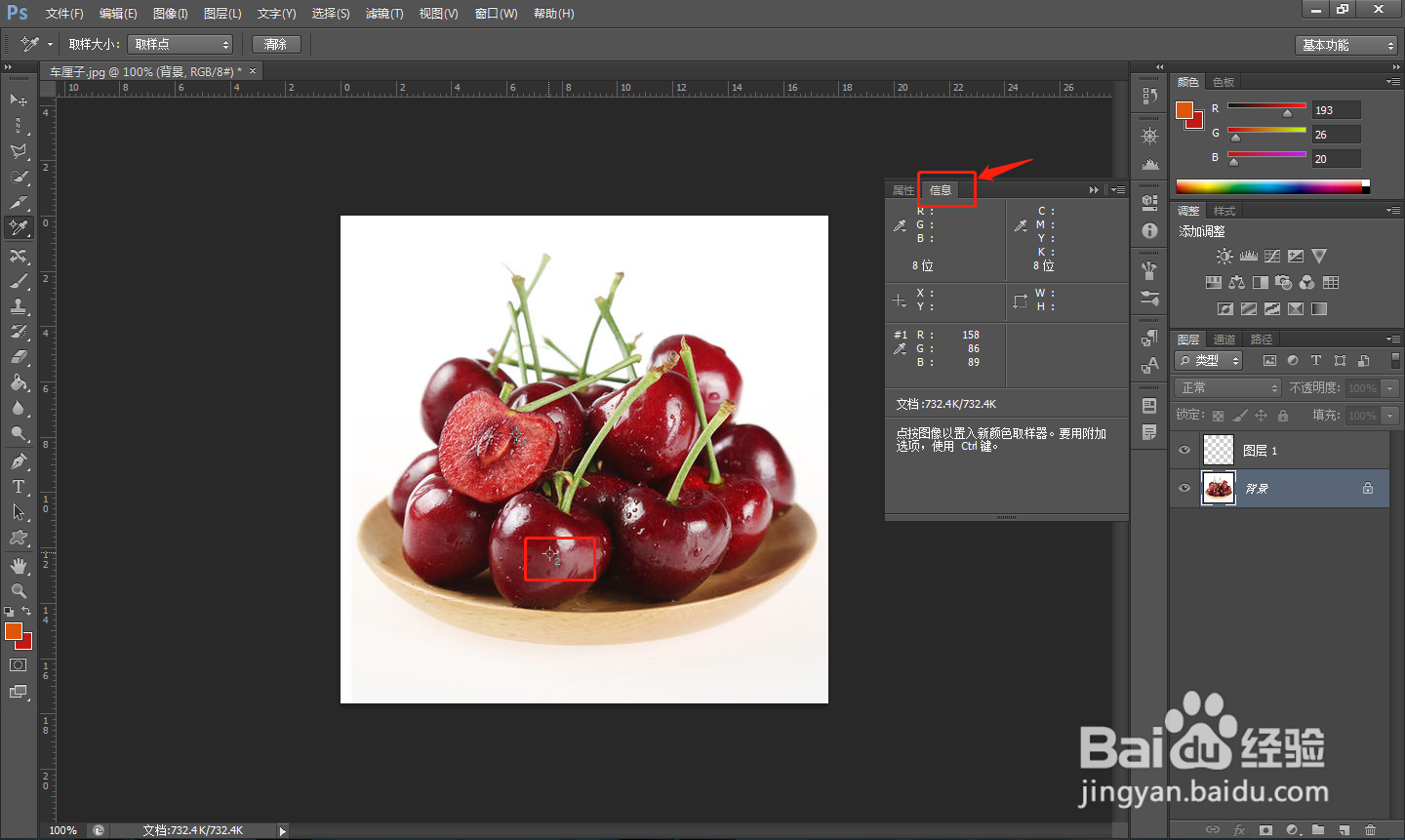Viewport: 1405px width, 840px height.
Task: Open 不透明度 opacity dropdown arrow
Action: [x=1390, y=388]
